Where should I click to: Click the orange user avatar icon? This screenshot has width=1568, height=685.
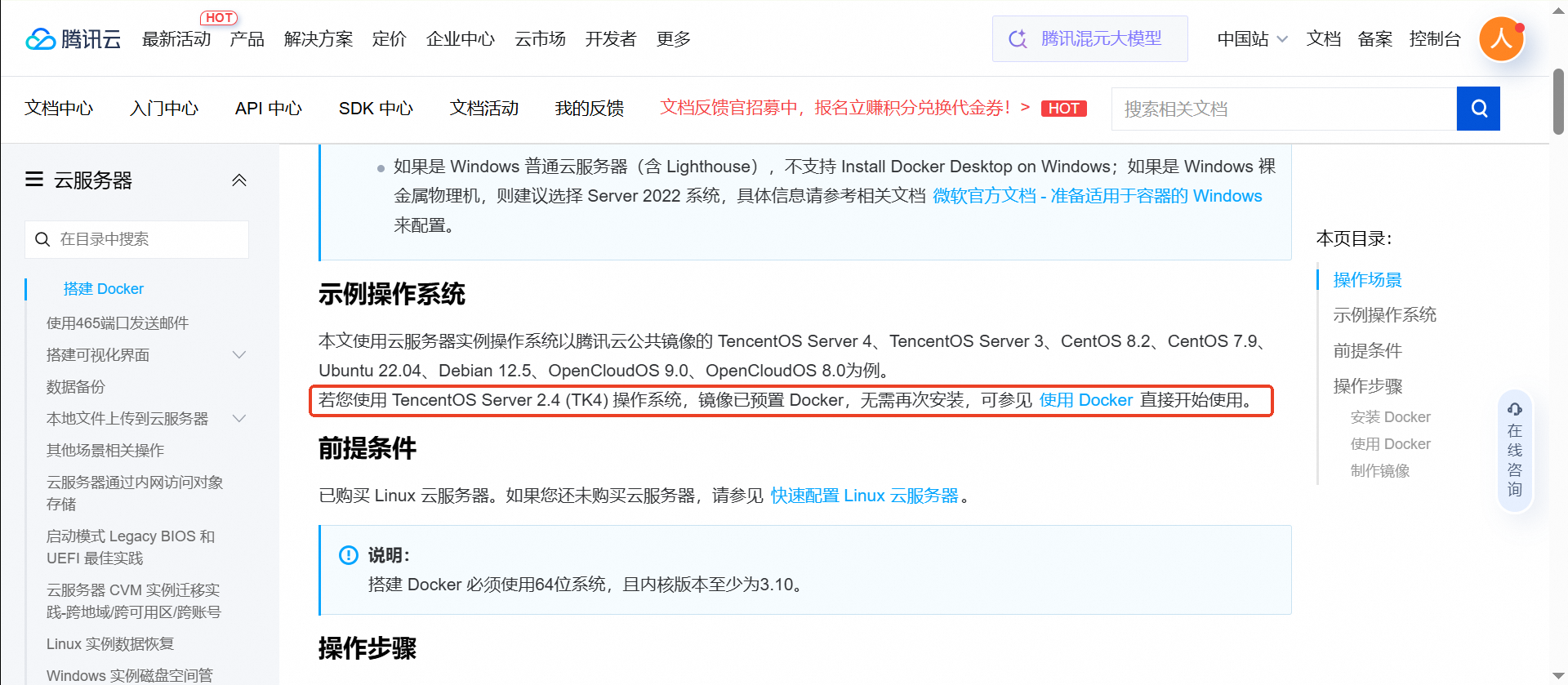[x=1501, y=39]
